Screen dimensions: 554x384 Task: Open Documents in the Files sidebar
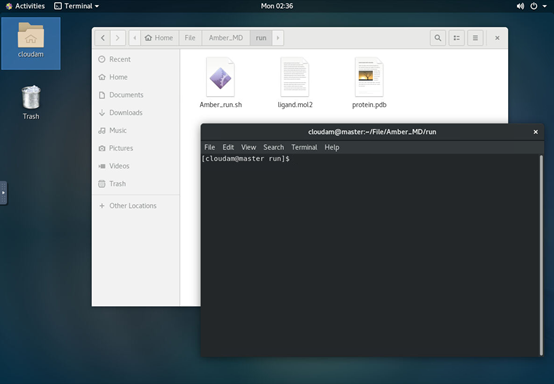click(136, 95)
